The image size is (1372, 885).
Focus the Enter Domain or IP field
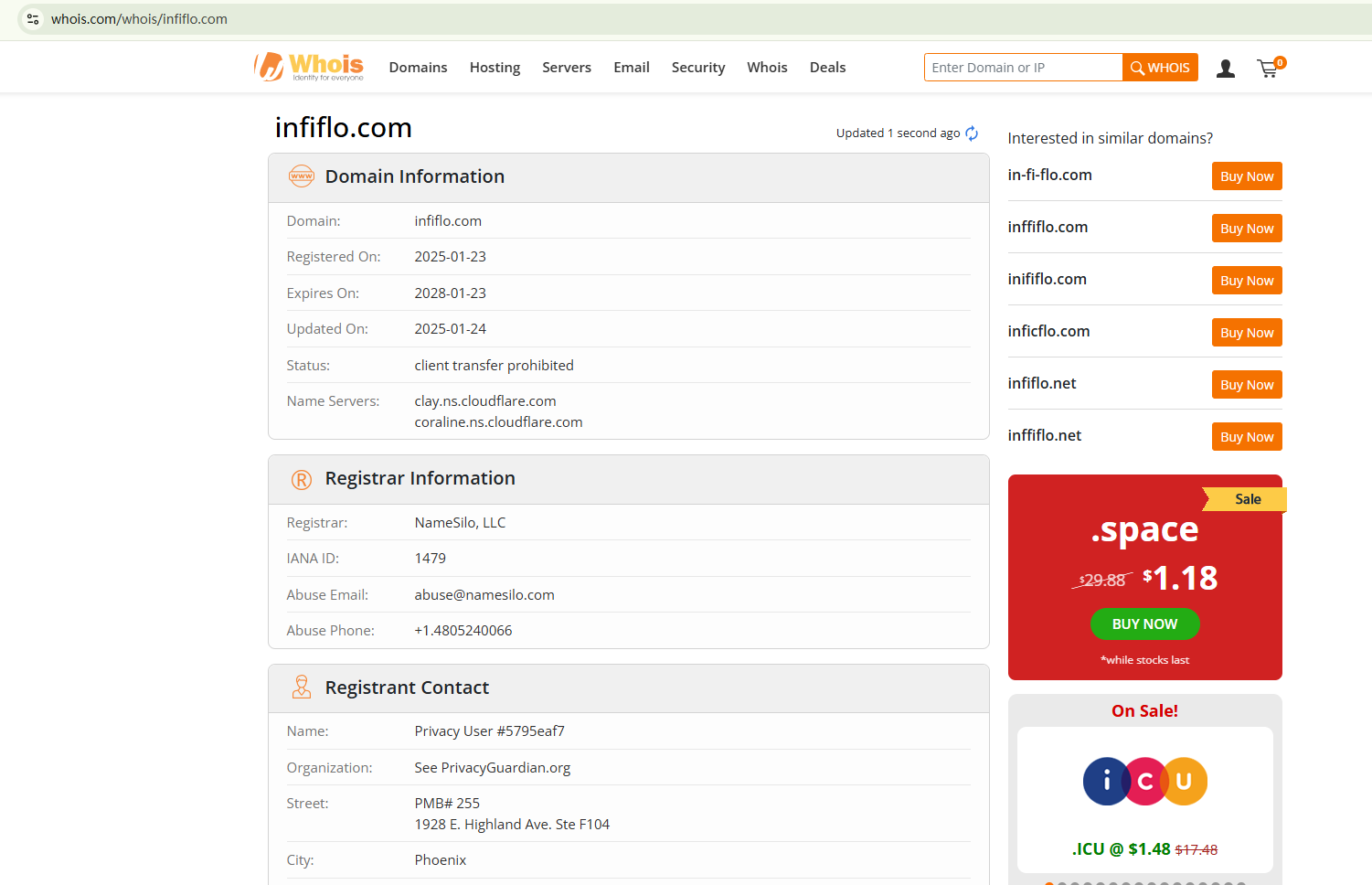click(1022, 68)
